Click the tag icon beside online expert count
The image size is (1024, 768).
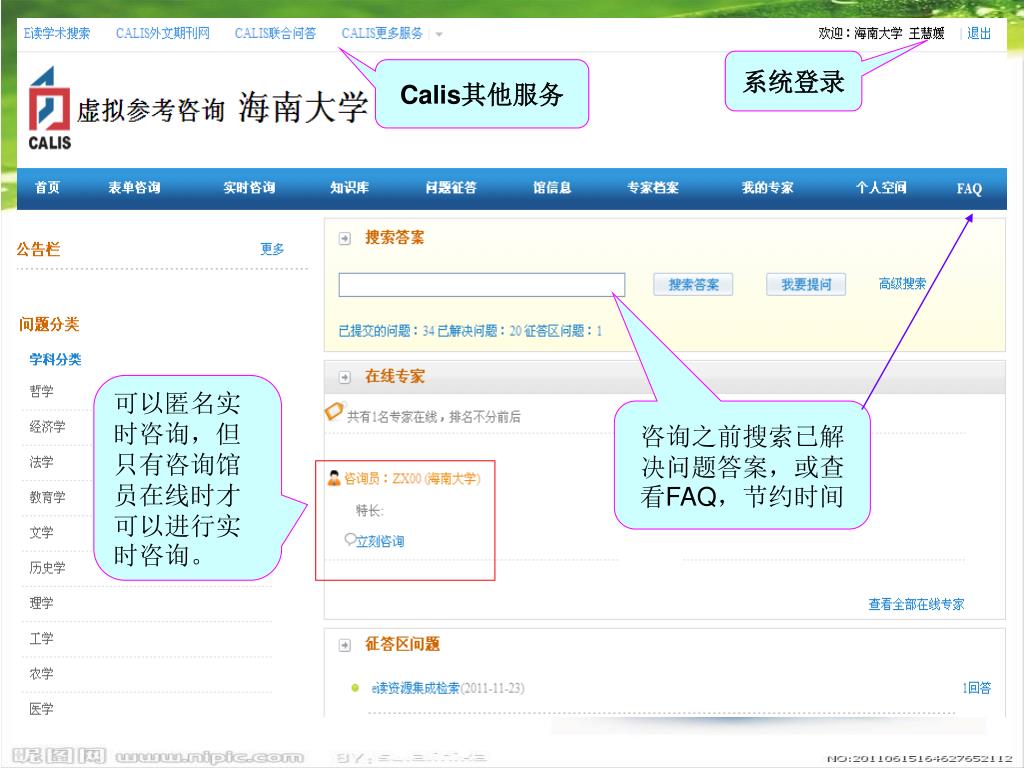coord(334,411)
